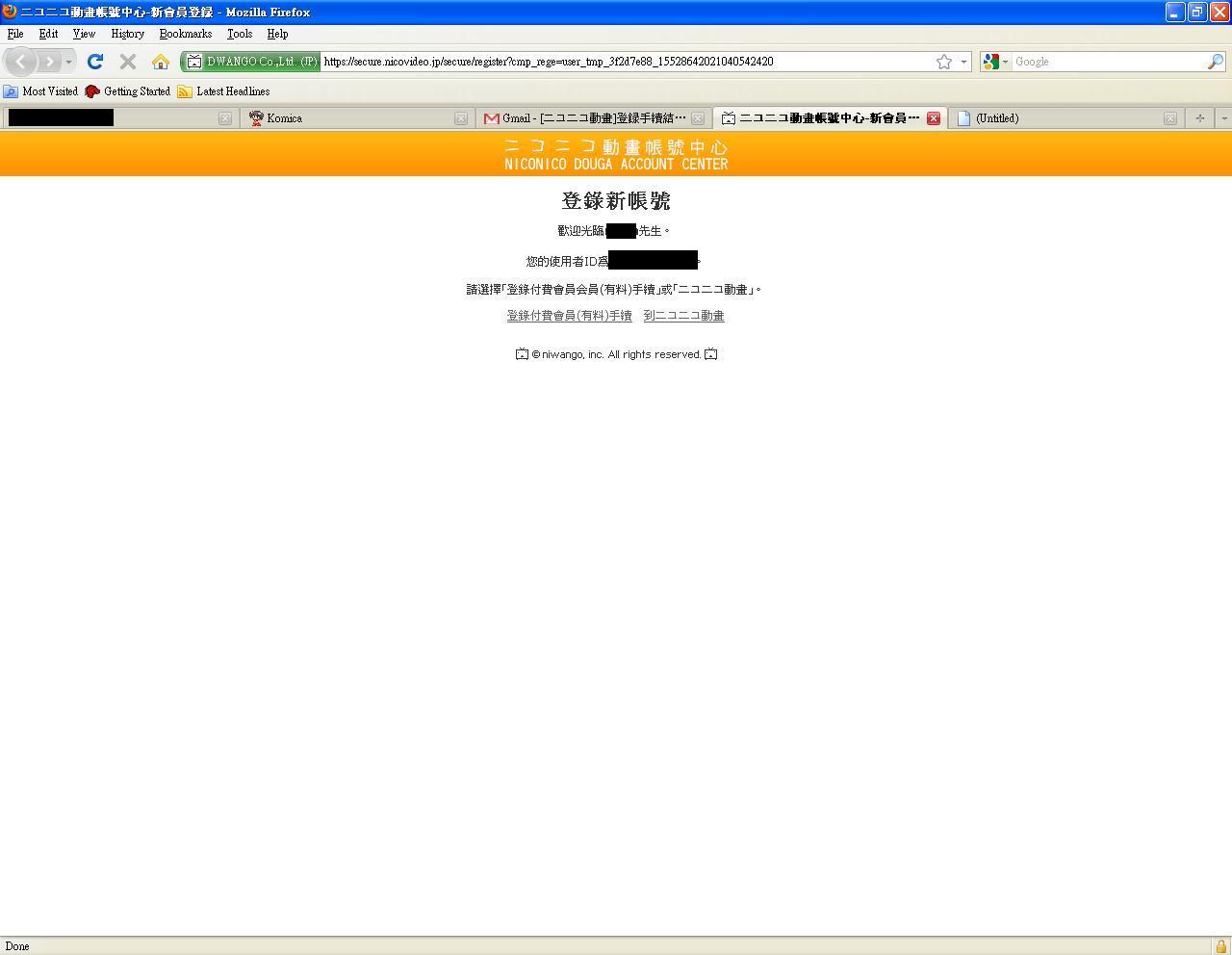Open the Help menu
1232x955 pixels.
click(277, 34)
